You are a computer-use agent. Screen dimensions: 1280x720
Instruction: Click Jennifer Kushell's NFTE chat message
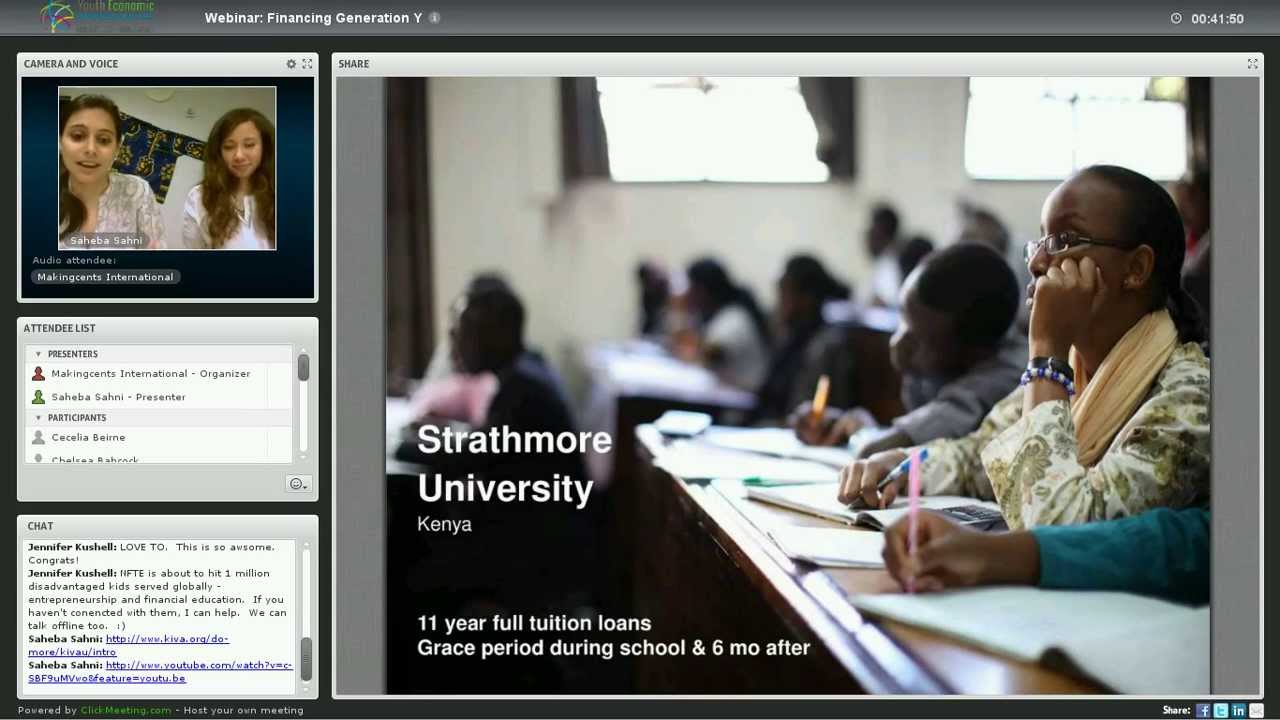click(158, 600)
